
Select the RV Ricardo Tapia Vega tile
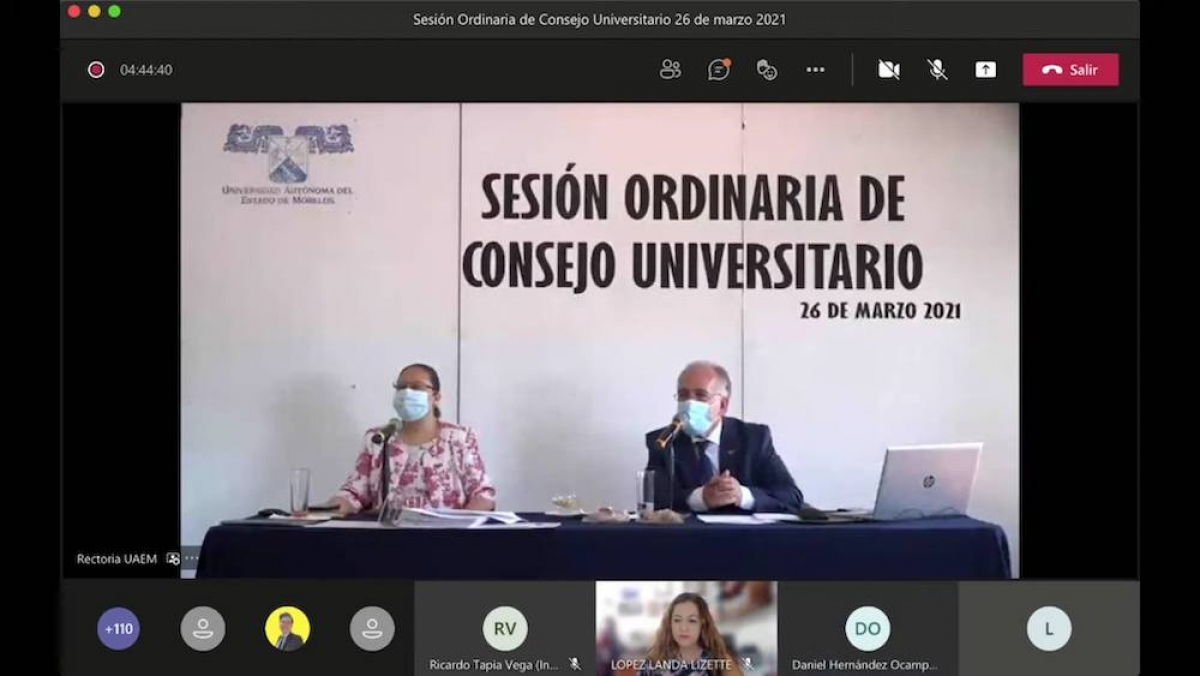point(505,629)
